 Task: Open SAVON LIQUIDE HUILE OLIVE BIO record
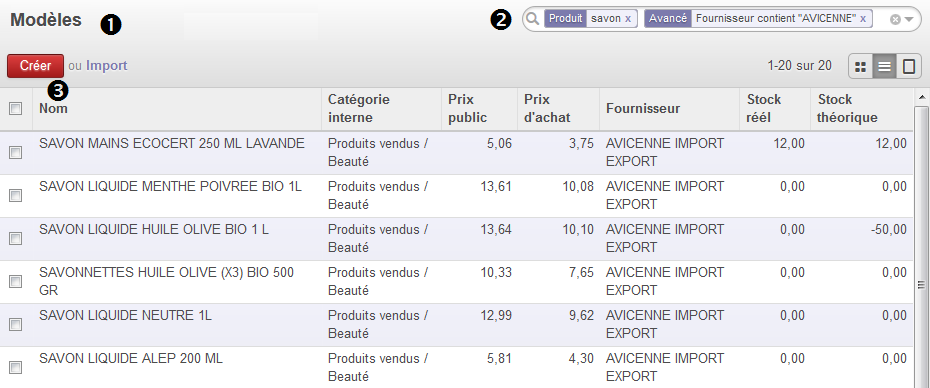point(154,230)
